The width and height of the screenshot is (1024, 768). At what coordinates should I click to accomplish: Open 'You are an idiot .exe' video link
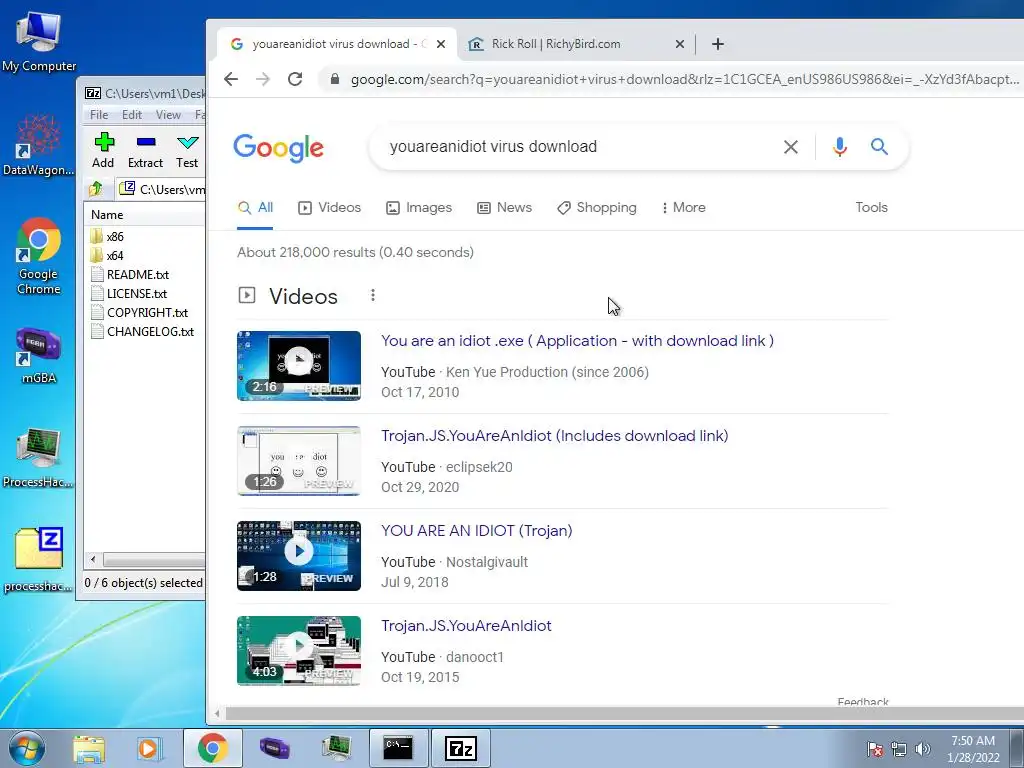click(x=577, y=341)
